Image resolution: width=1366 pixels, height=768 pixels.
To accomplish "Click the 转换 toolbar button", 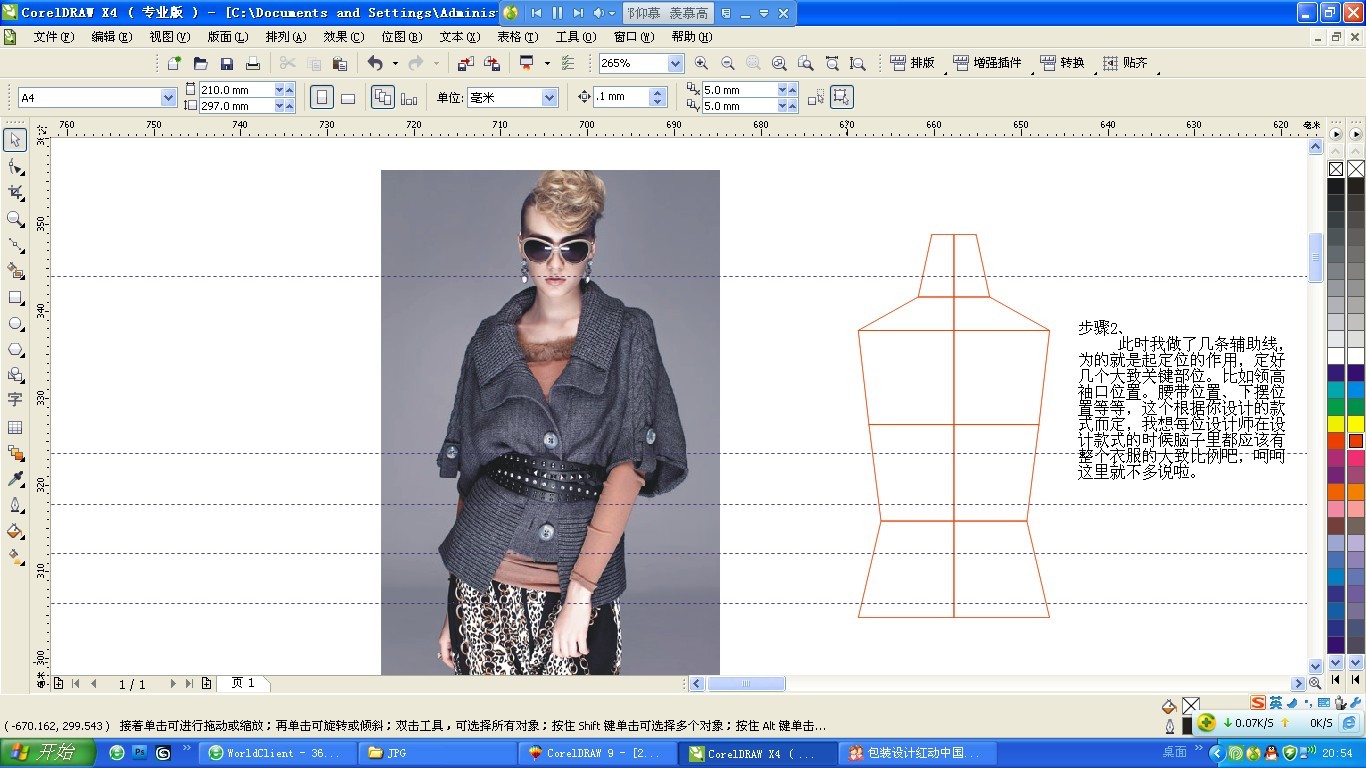I will [x=1062, y=63].
